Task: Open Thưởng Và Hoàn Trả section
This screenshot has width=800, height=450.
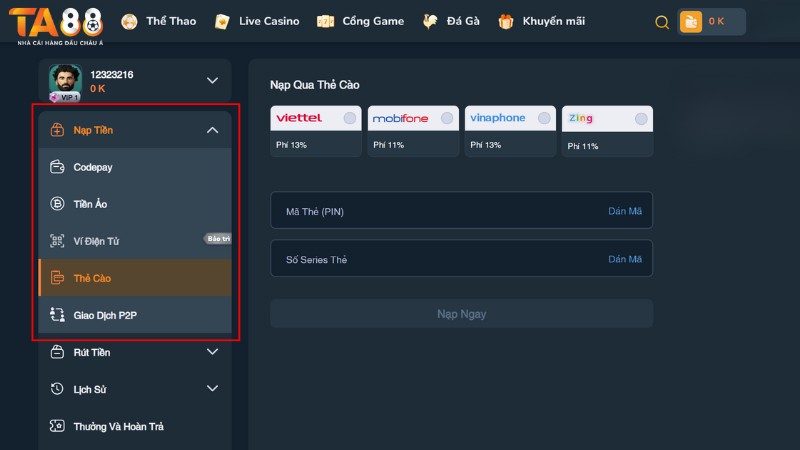Action: pos(135,426)
